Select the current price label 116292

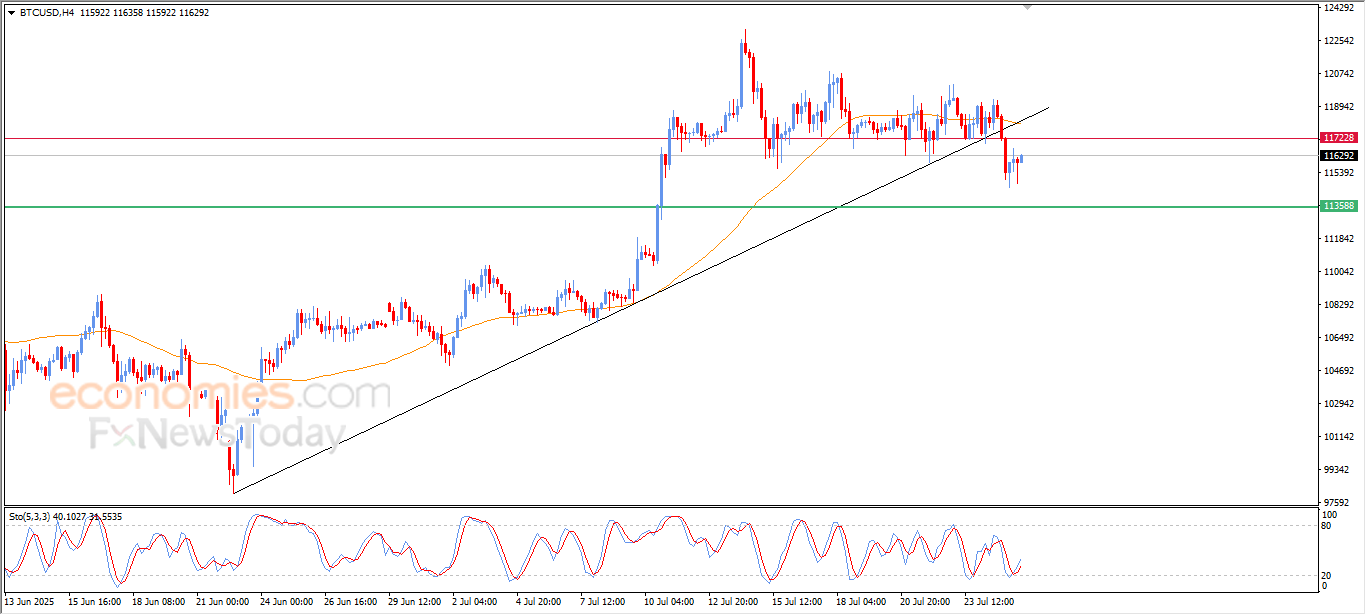[x=1338, y=156]
